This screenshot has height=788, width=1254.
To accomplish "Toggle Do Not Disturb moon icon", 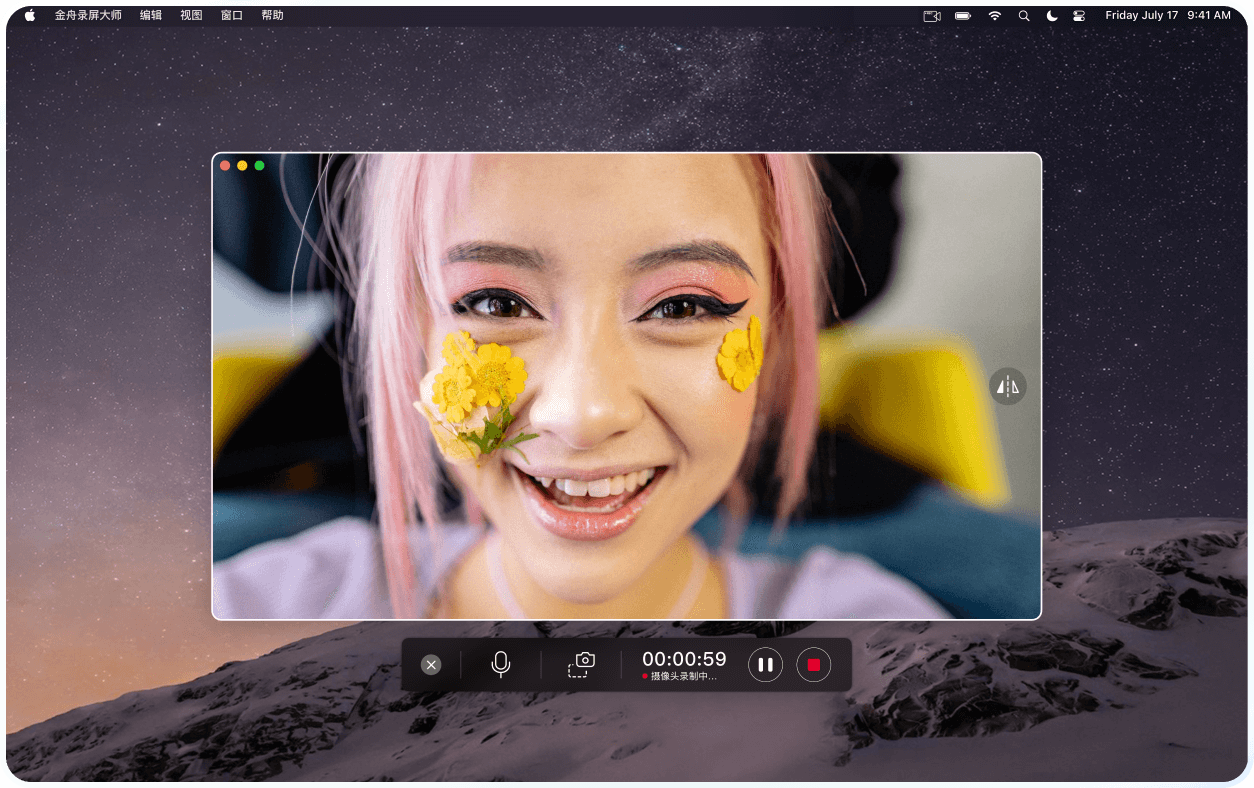I will coord(1052,16).
